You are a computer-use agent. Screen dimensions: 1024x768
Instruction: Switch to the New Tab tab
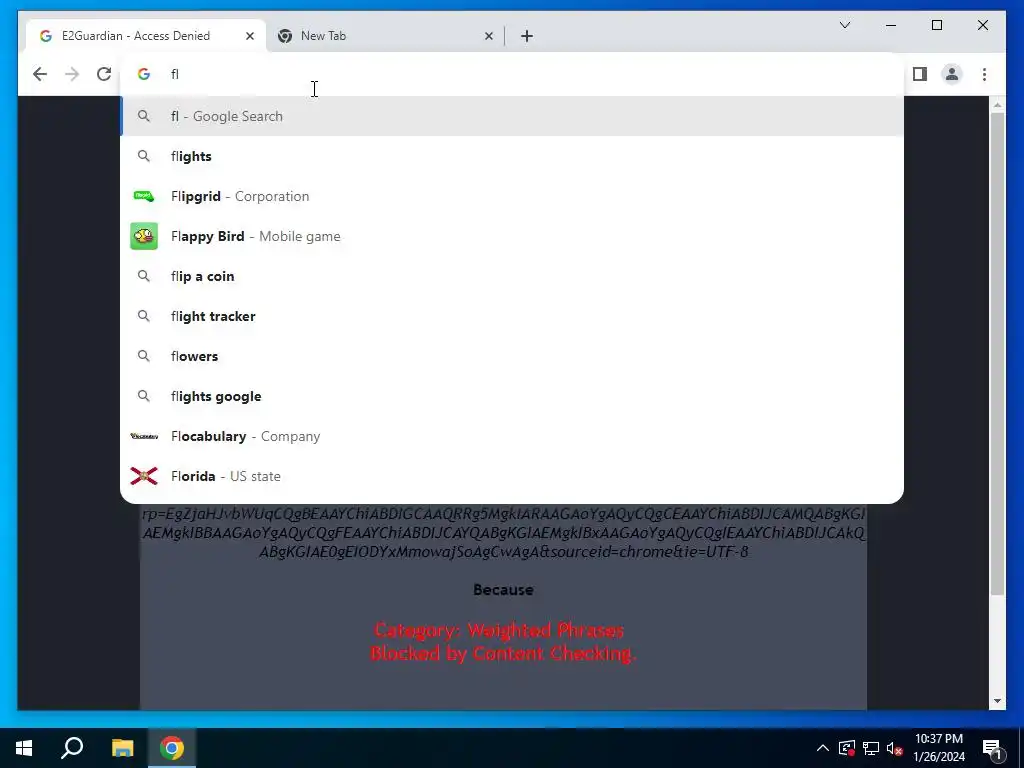pos(385,36)
